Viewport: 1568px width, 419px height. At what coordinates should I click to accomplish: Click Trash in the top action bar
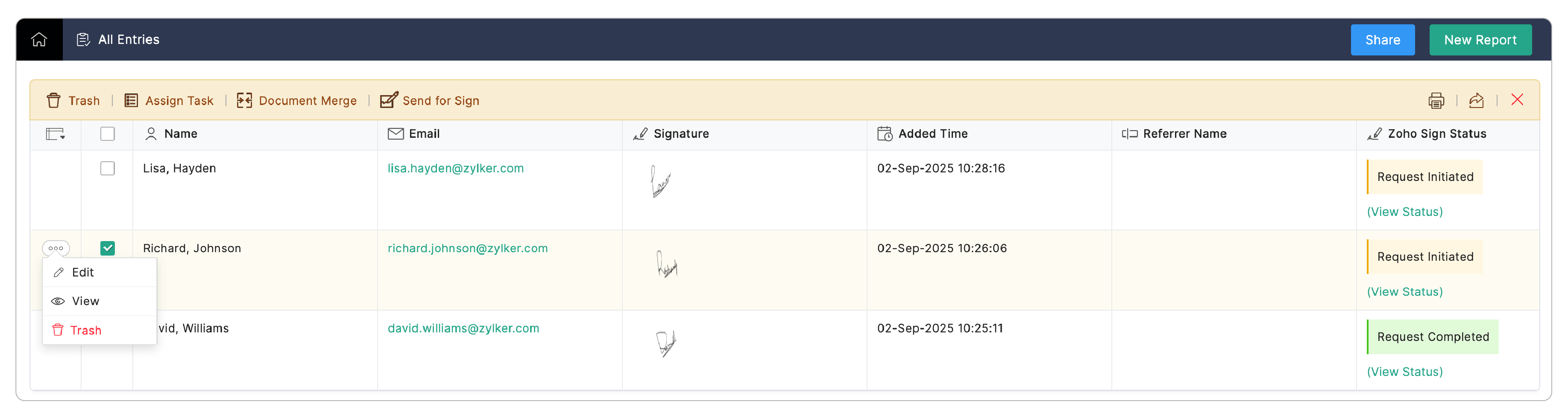tap(73, 100)
